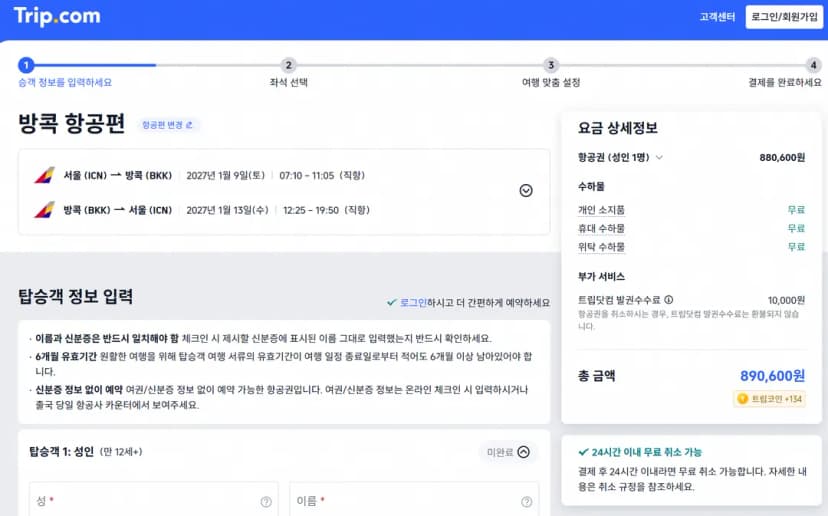Select step 3 circle 여행 맞춤 설정

tap(551, 65)
